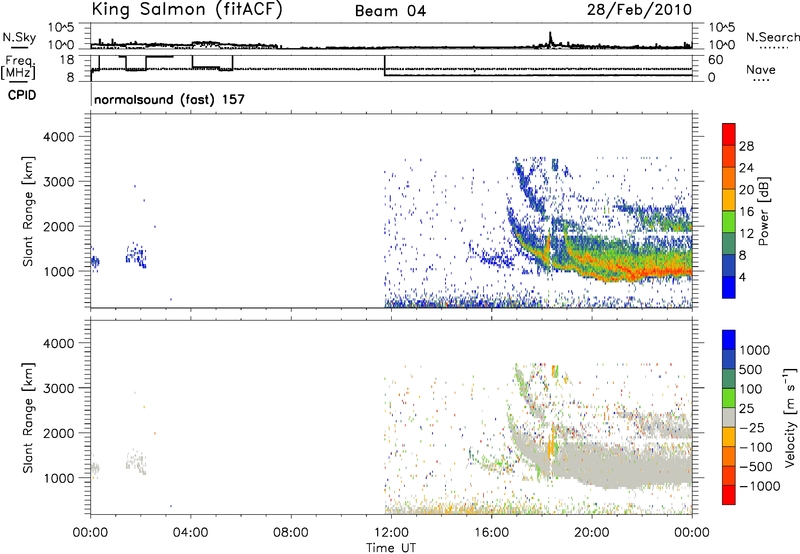The image size is (800, 554).
Task: Click the red bottom velocity colorbar segment
Action: (729, 495)
